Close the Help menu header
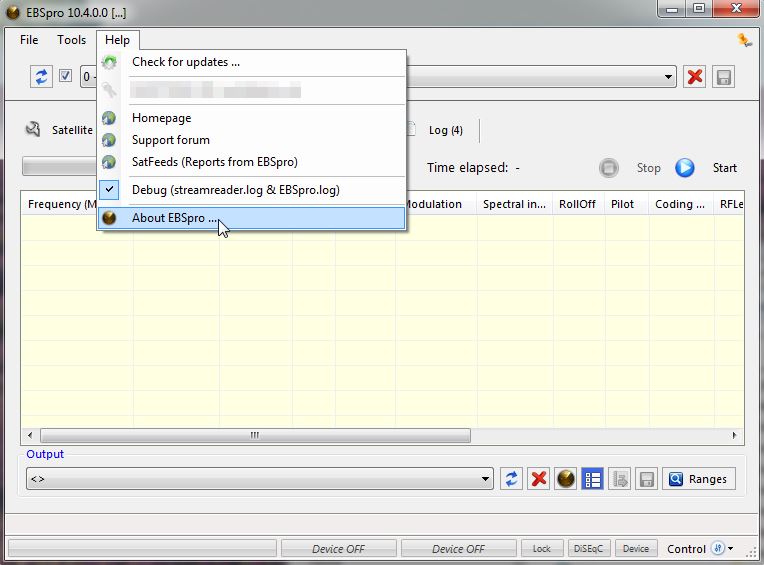The image size is (764, 565). [x=117, y=40]
